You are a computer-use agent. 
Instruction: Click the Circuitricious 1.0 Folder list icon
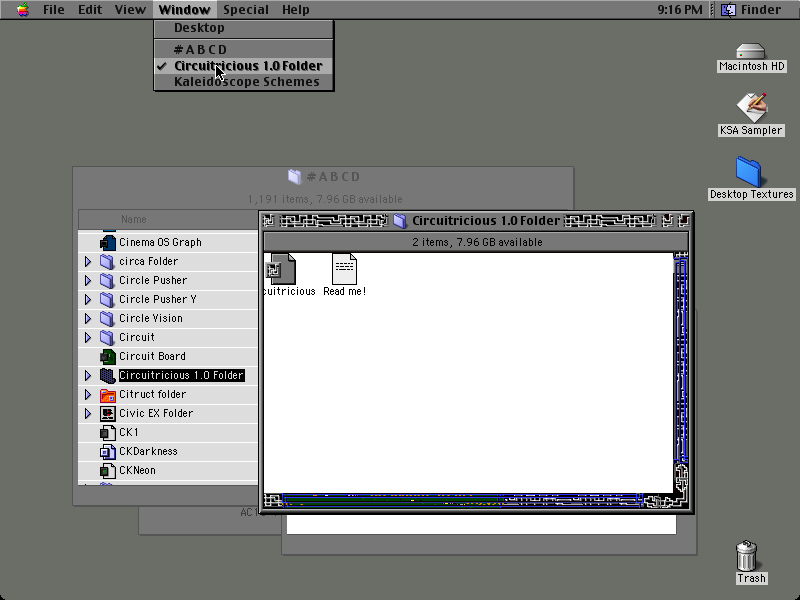107,376
